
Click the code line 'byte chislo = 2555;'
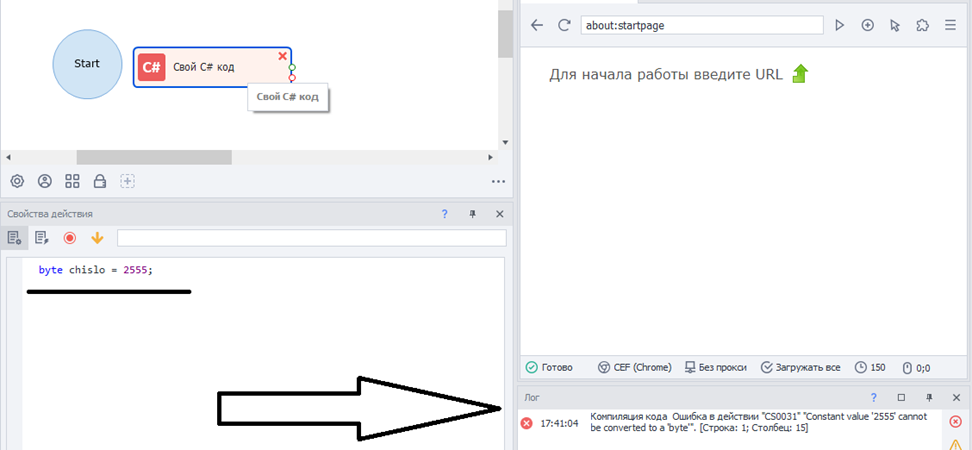(95, 270)
